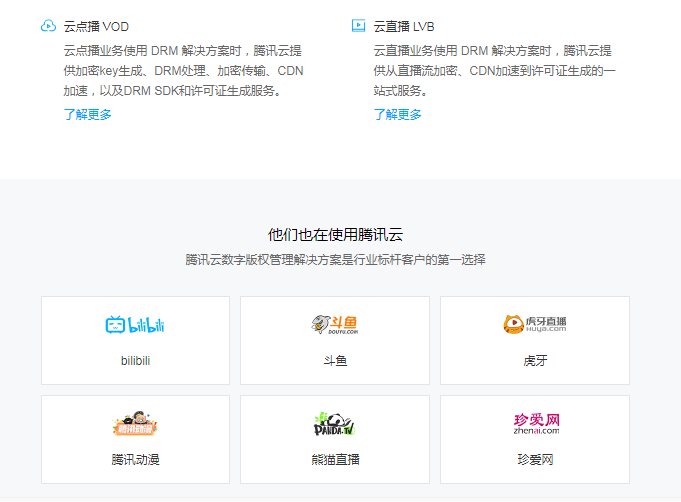Click the 珍爱网 zhenai.com logo
The height and width of the screenshot is (502, 681).
pyautogui.click(x=536, y=424)
